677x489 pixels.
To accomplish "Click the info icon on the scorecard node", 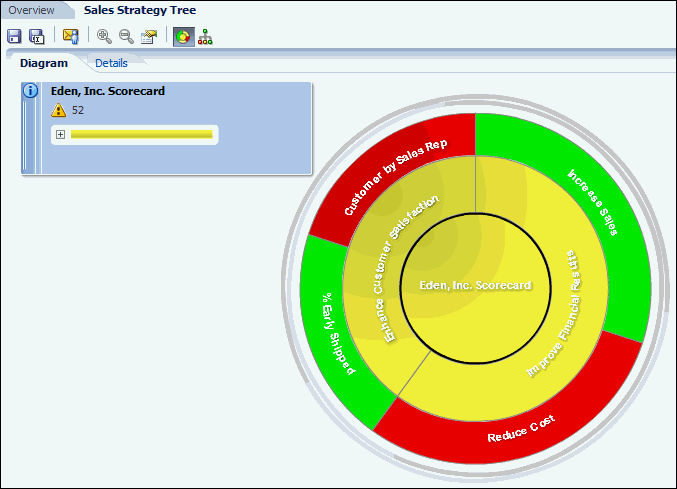I will (x=30, y=91).
